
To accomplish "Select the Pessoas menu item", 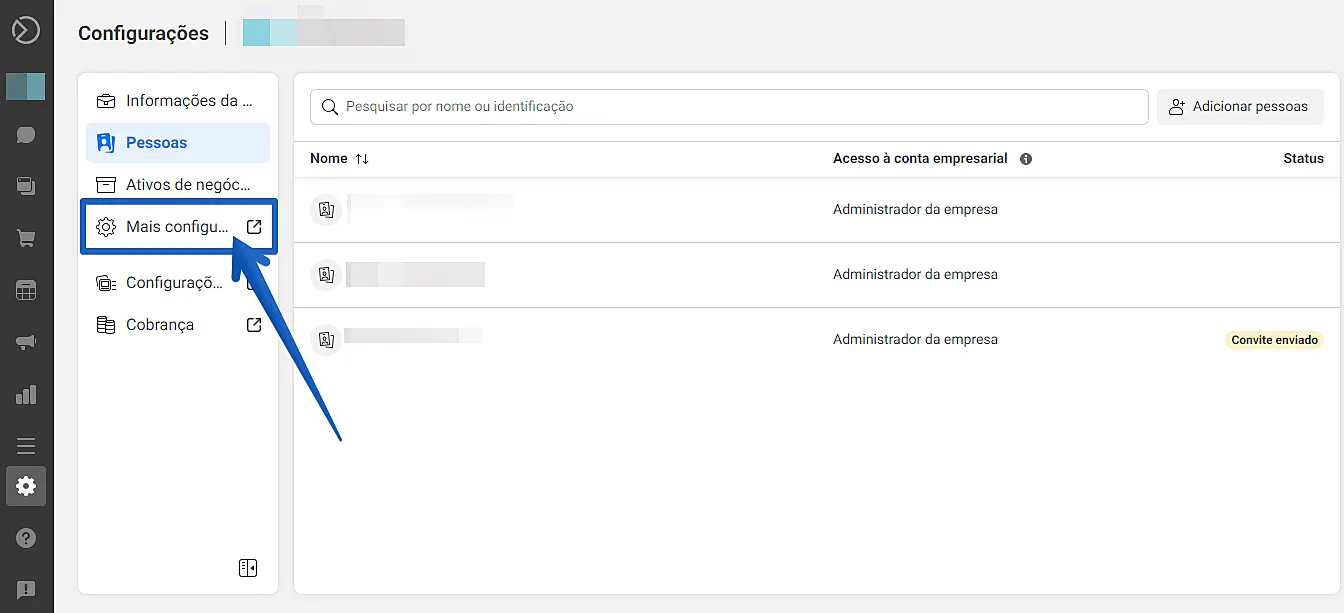I will (178, 143).
